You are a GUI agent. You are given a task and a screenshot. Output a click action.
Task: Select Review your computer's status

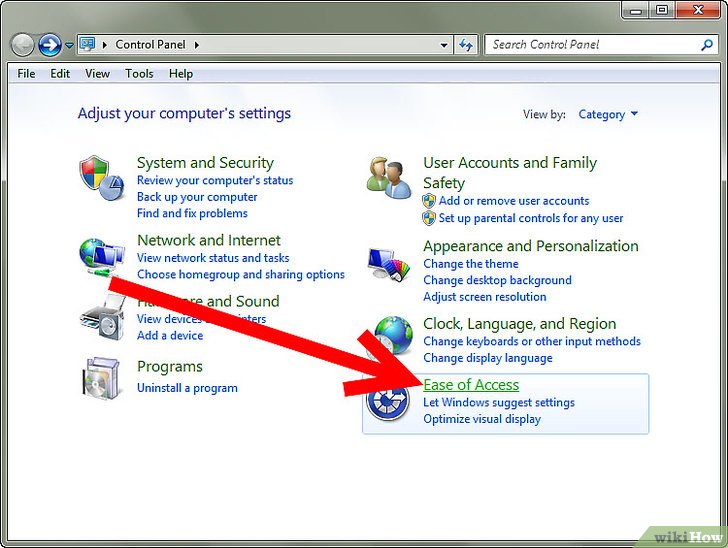[215, 181]
